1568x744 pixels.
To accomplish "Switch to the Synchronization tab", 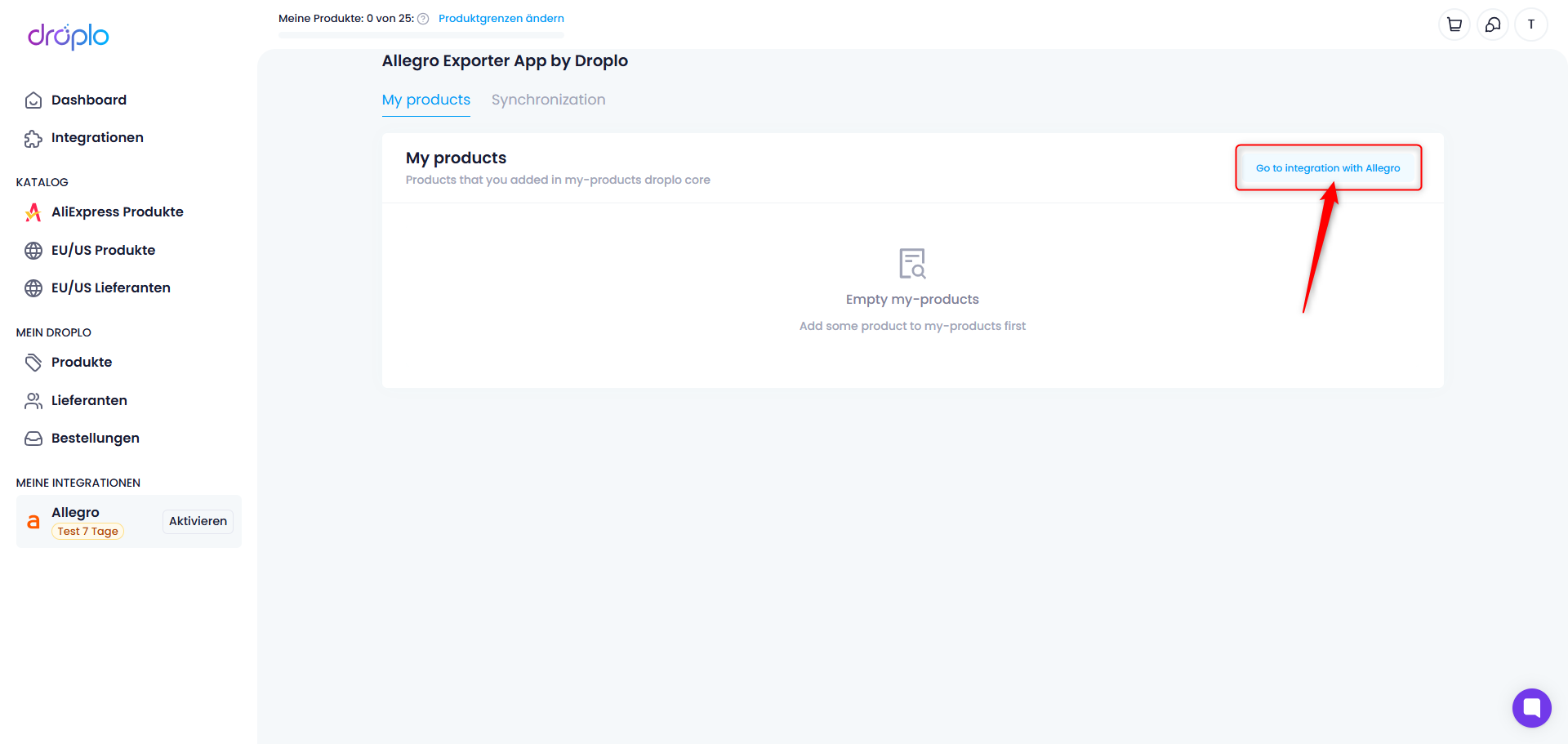I will [x=549, y=100].
